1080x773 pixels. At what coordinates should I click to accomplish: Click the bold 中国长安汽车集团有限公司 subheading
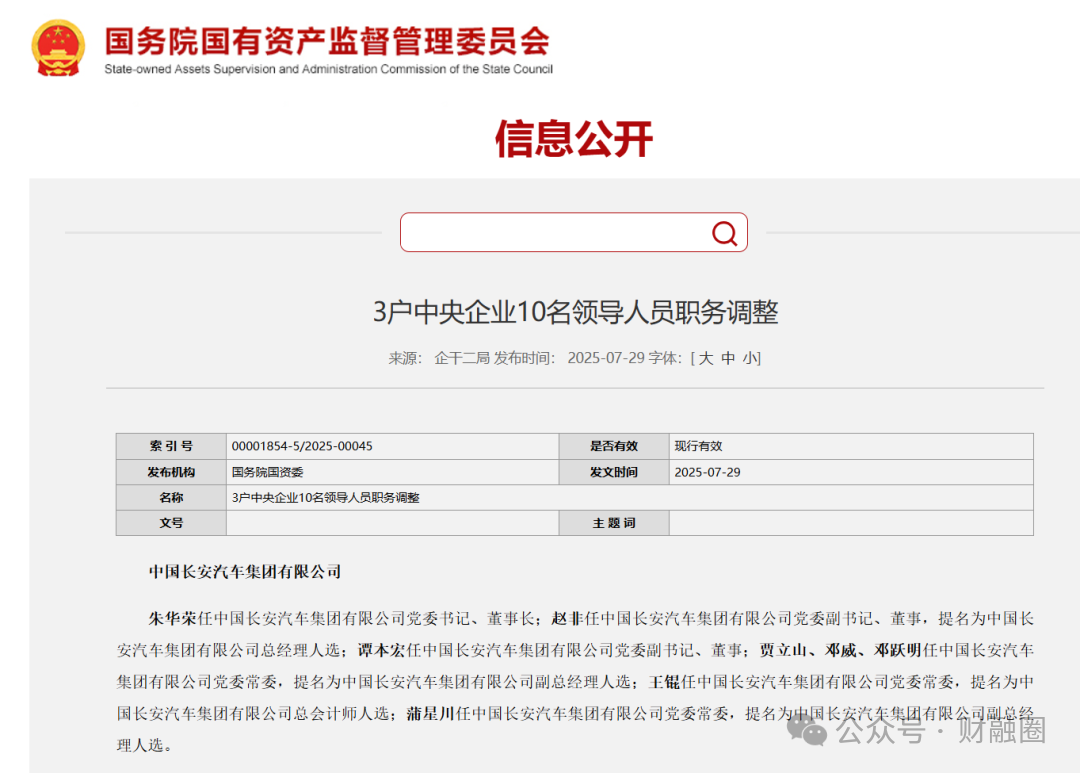pos(245,572)
